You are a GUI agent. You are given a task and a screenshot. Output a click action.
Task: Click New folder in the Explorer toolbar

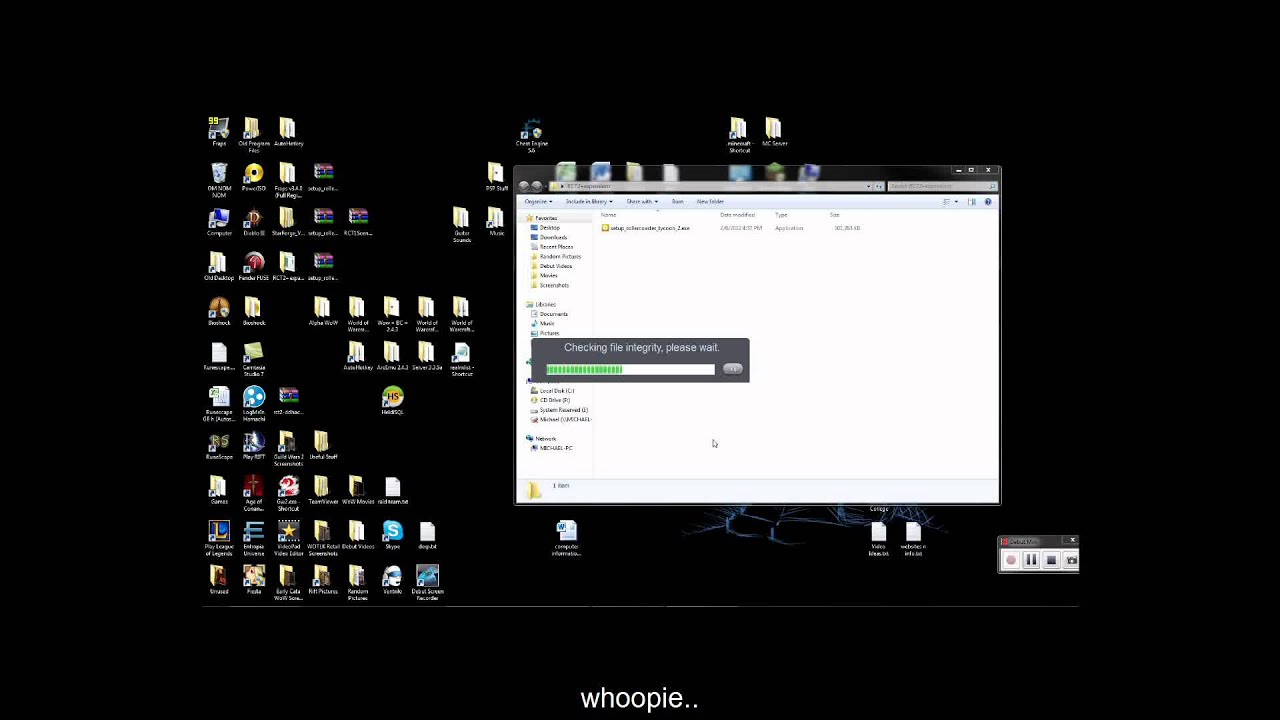pyautogui.click(x=710, y=202)
